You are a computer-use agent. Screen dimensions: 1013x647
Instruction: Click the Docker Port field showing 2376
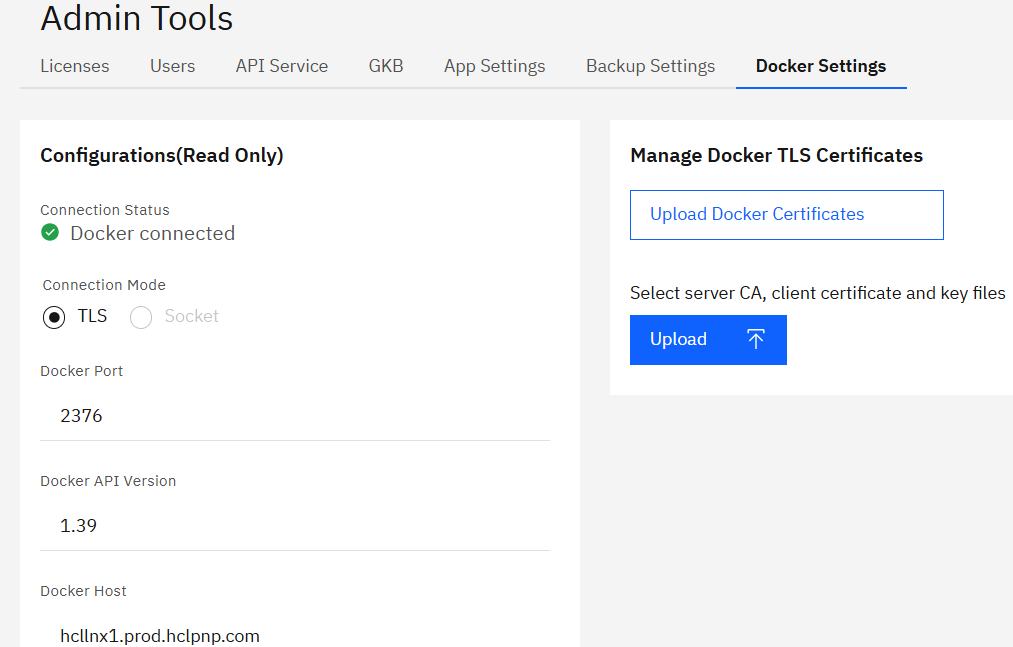pyautogui.click(x=294, y=415)
